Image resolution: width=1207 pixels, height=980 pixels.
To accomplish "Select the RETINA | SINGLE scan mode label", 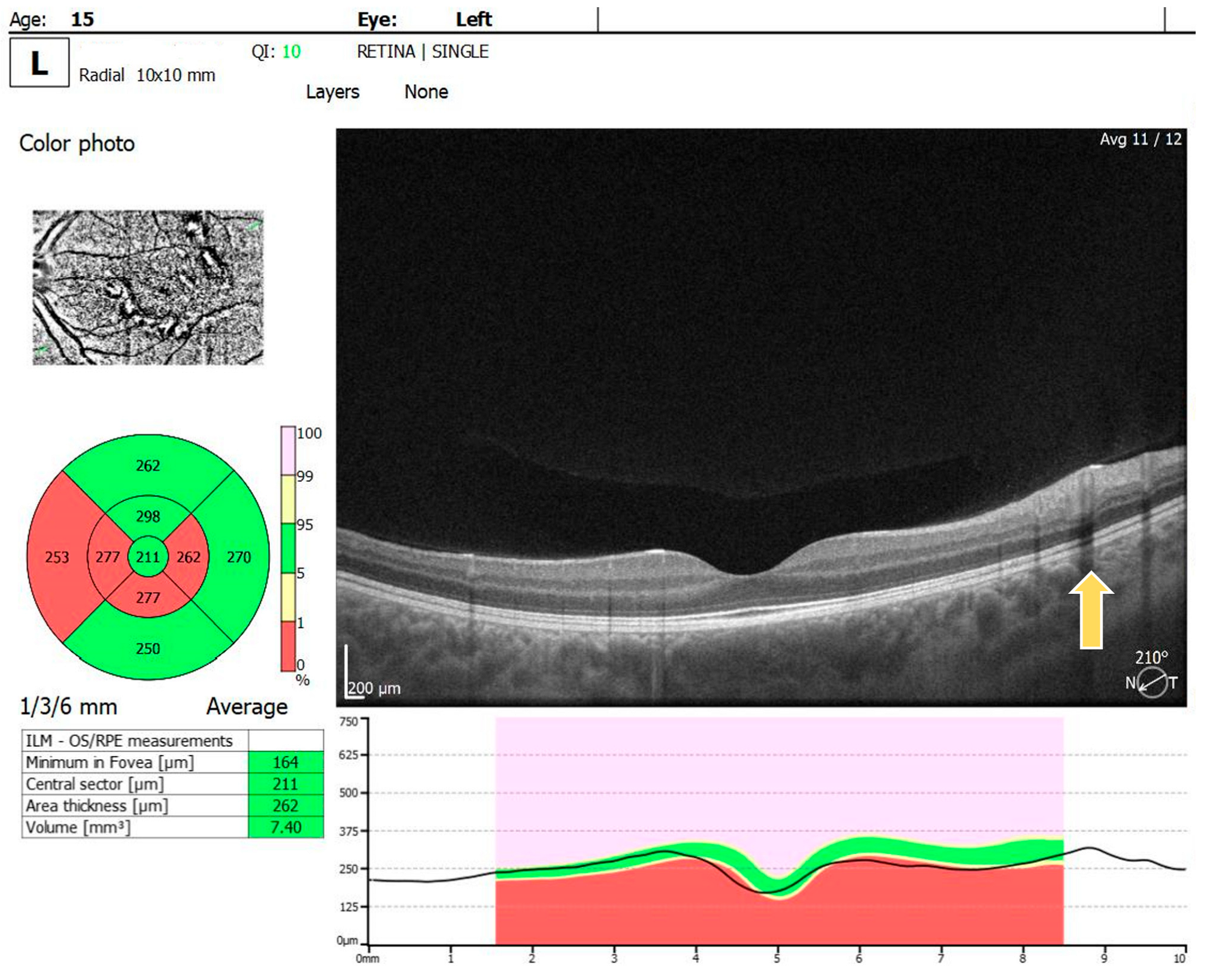I will [x=424, y=51].
